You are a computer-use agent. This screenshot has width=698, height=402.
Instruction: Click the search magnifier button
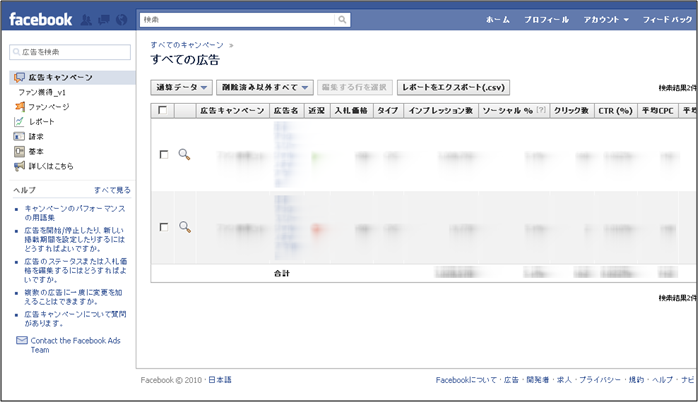click(342, 20)
